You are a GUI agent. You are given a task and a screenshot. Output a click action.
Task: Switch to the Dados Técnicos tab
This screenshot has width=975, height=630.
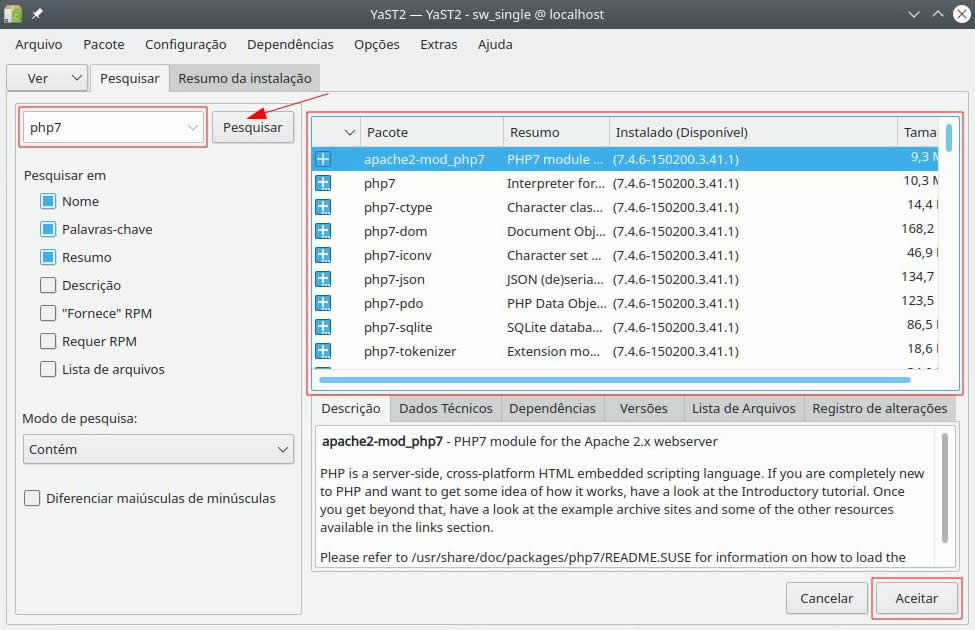pos(445,408)
